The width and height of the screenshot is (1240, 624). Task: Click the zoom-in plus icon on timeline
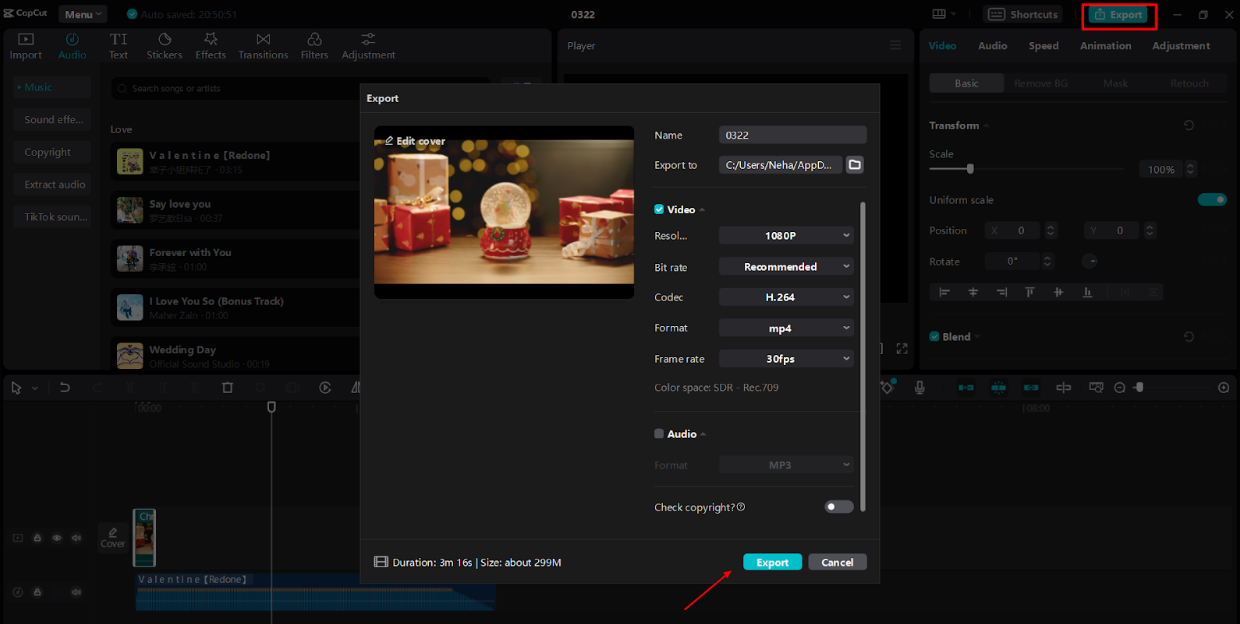click(1223, 388)
